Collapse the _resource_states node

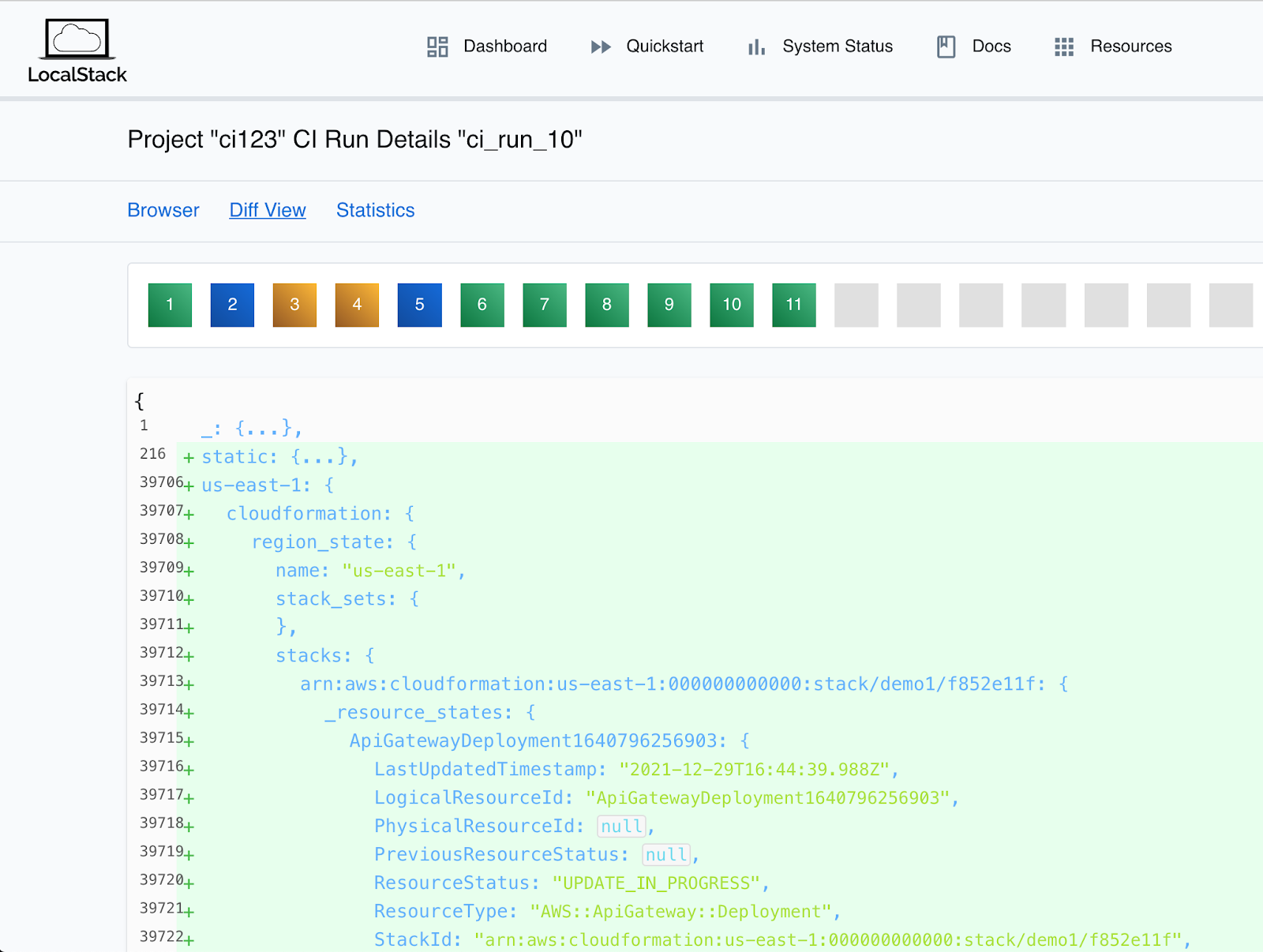tap(418, 713)
